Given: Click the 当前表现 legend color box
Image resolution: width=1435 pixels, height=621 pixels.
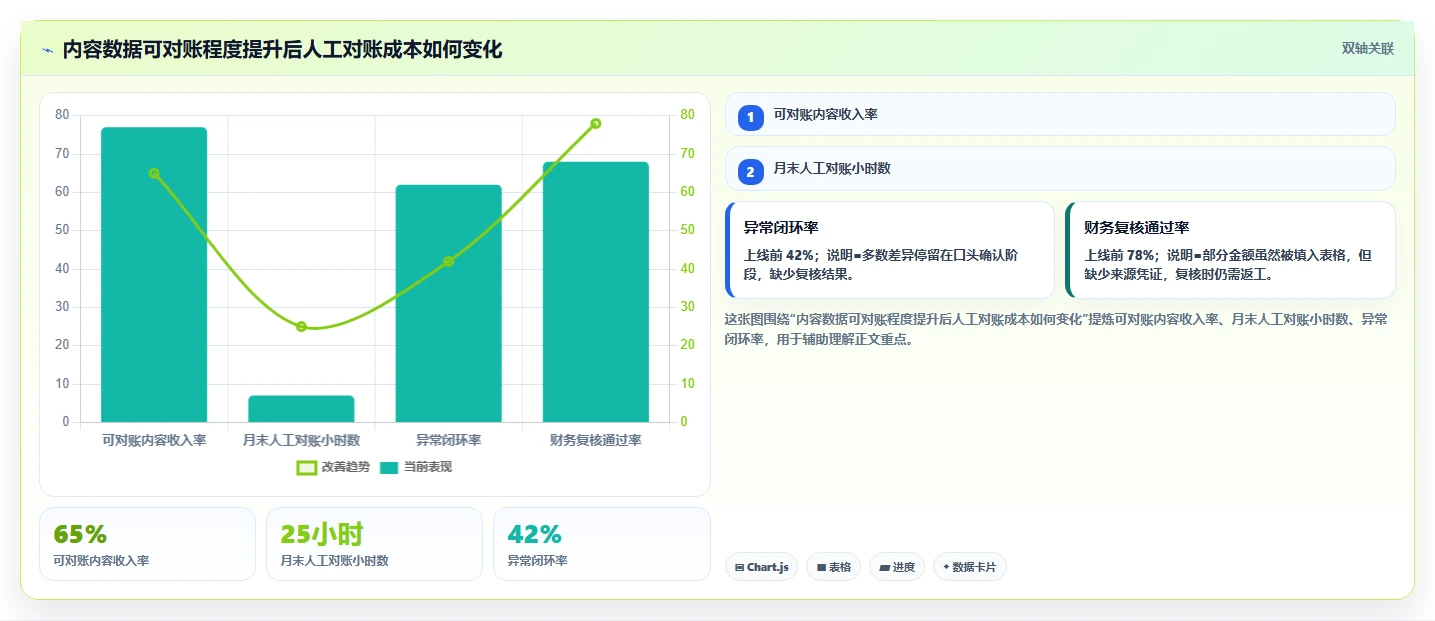Looking at the screenshot, I should coord(389,468).
